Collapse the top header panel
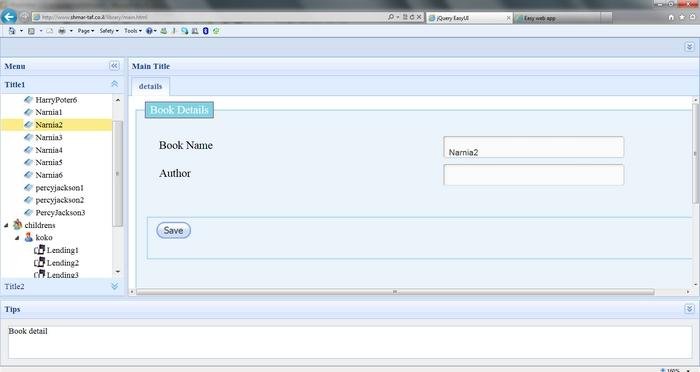The width and height of the screenshot is (700, 372). point(689,47)
